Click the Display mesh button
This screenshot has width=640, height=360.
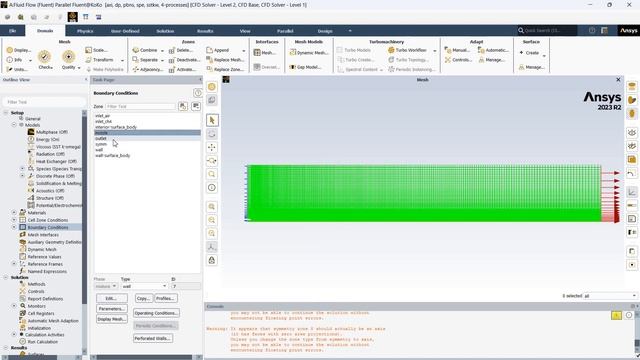coord(19,50)
